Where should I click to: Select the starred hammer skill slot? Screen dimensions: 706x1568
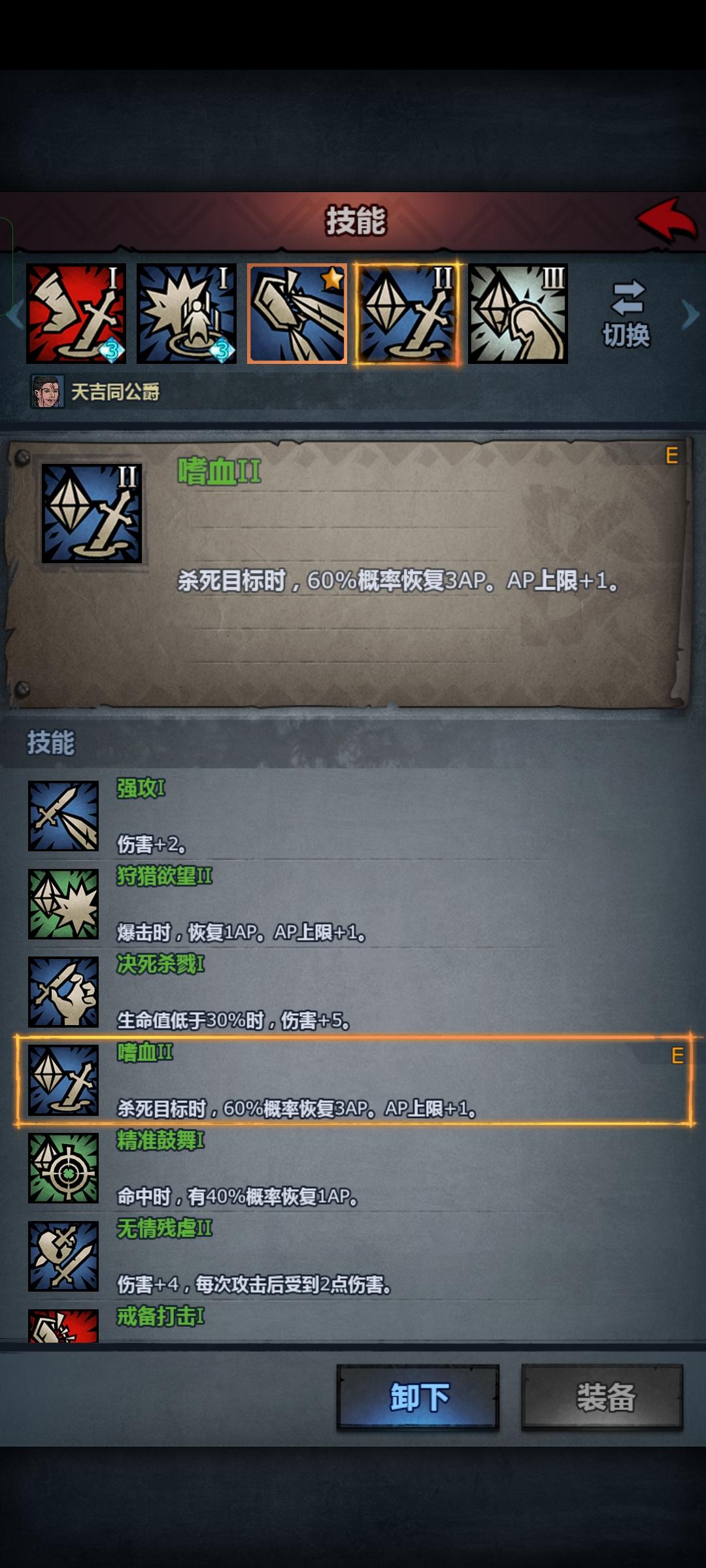pos(297,314)
